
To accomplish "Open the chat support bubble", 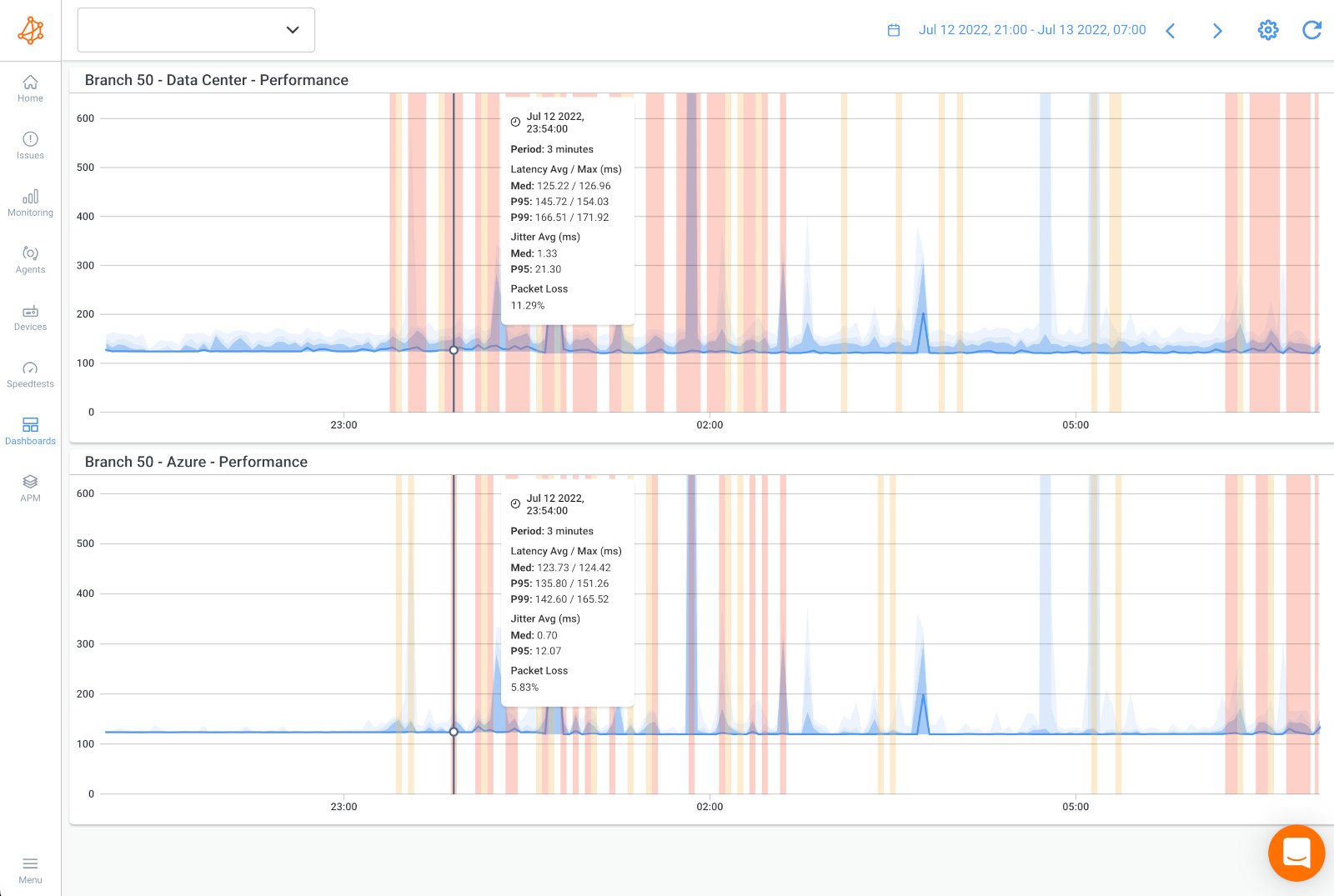I will pos(1296,853).
